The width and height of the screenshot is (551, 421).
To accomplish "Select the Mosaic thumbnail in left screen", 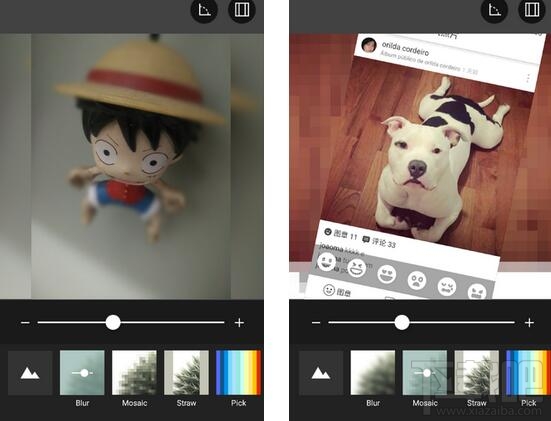I will click(x=134, y=373).
